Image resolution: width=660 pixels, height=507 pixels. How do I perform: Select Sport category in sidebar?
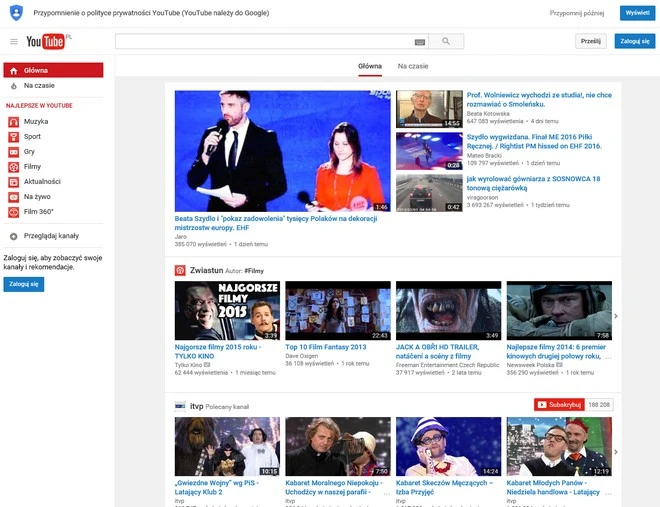click(33, 136)
